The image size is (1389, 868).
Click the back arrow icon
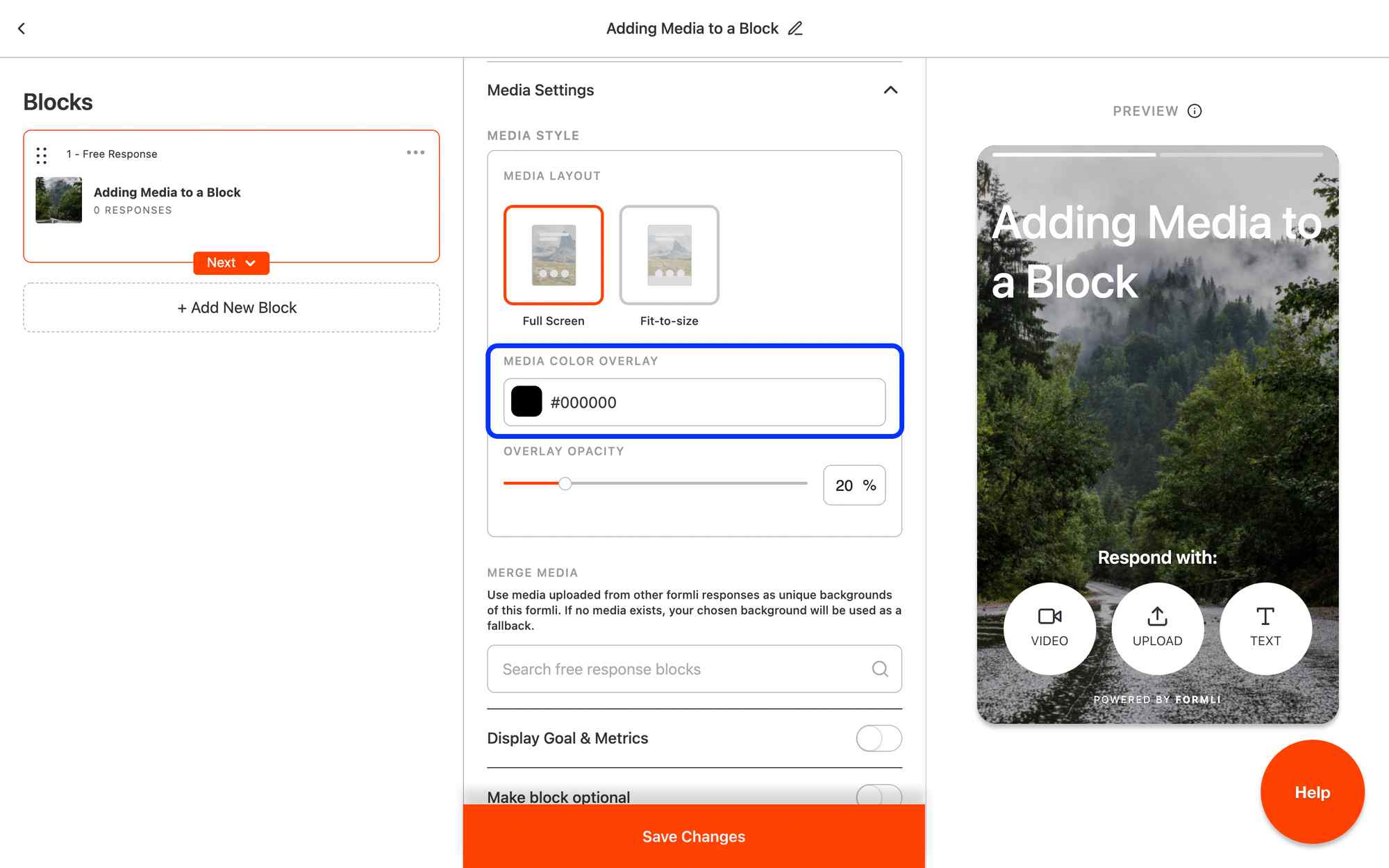coord(22,28)
